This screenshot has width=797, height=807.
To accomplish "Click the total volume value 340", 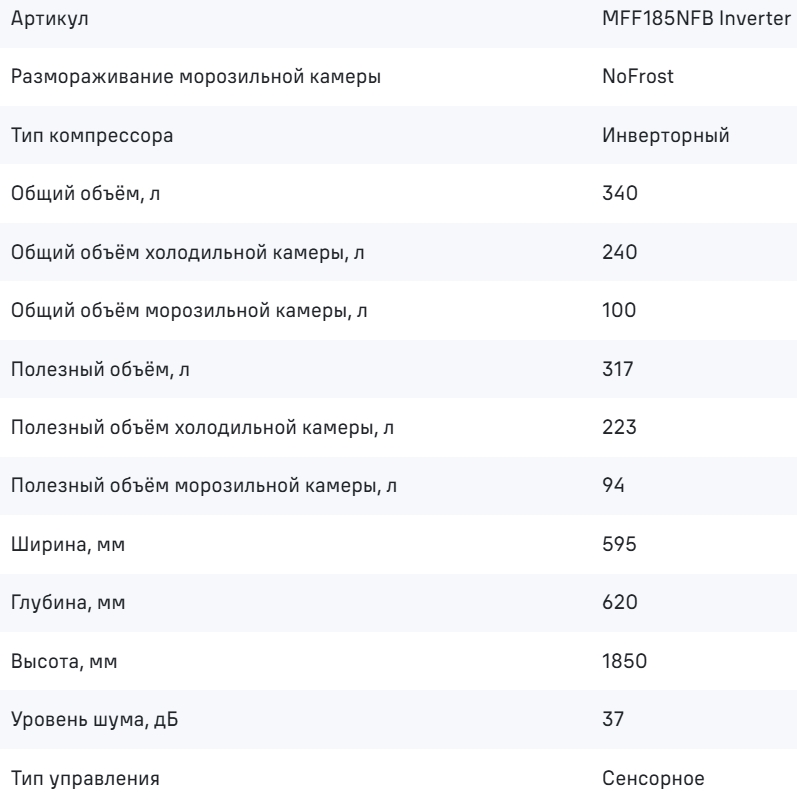I will coord(619,193).
